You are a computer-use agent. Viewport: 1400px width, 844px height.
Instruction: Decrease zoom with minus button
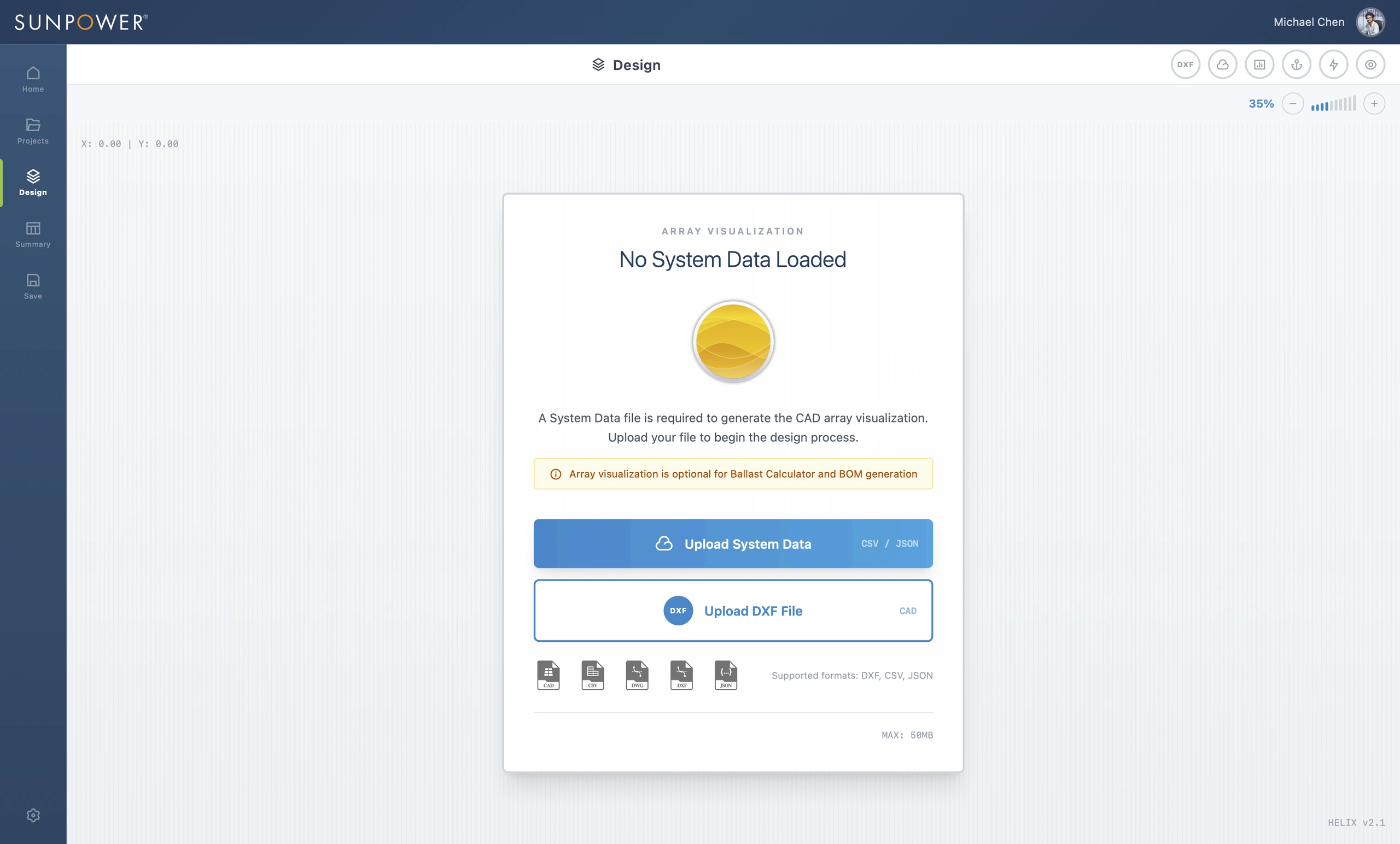1293,103
